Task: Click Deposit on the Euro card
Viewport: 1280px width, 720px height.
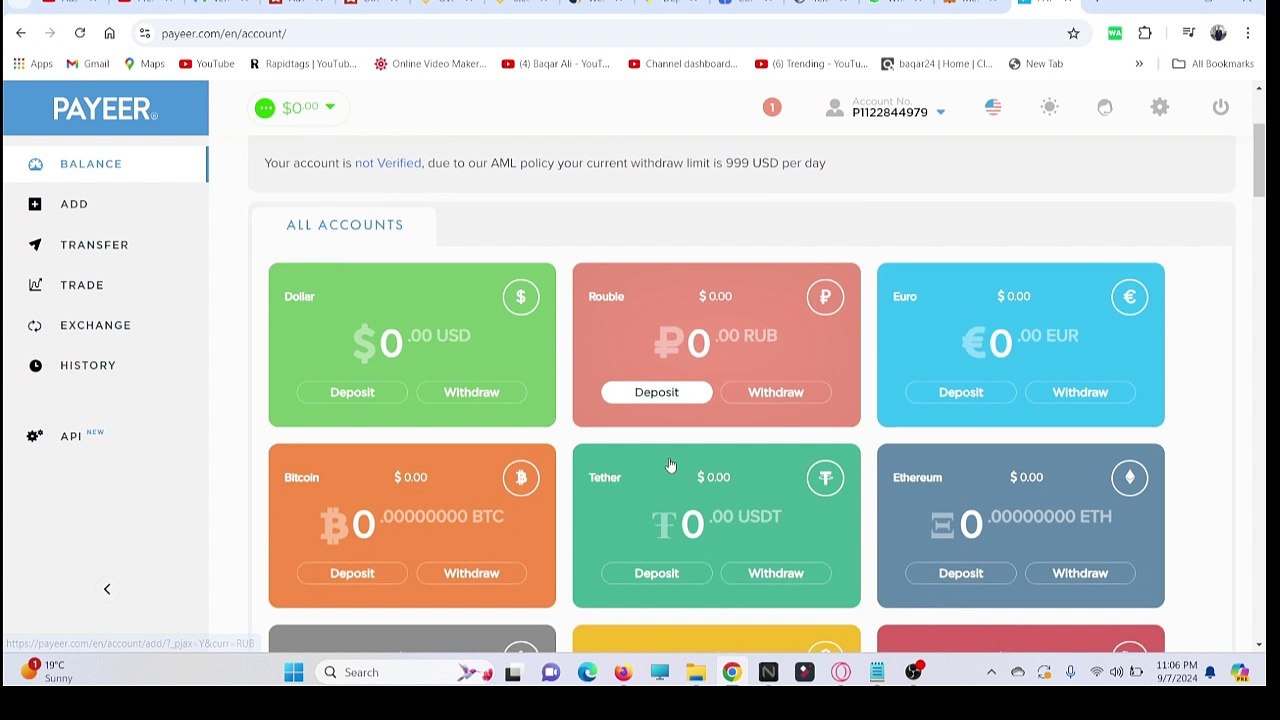Action: [960, 392]
